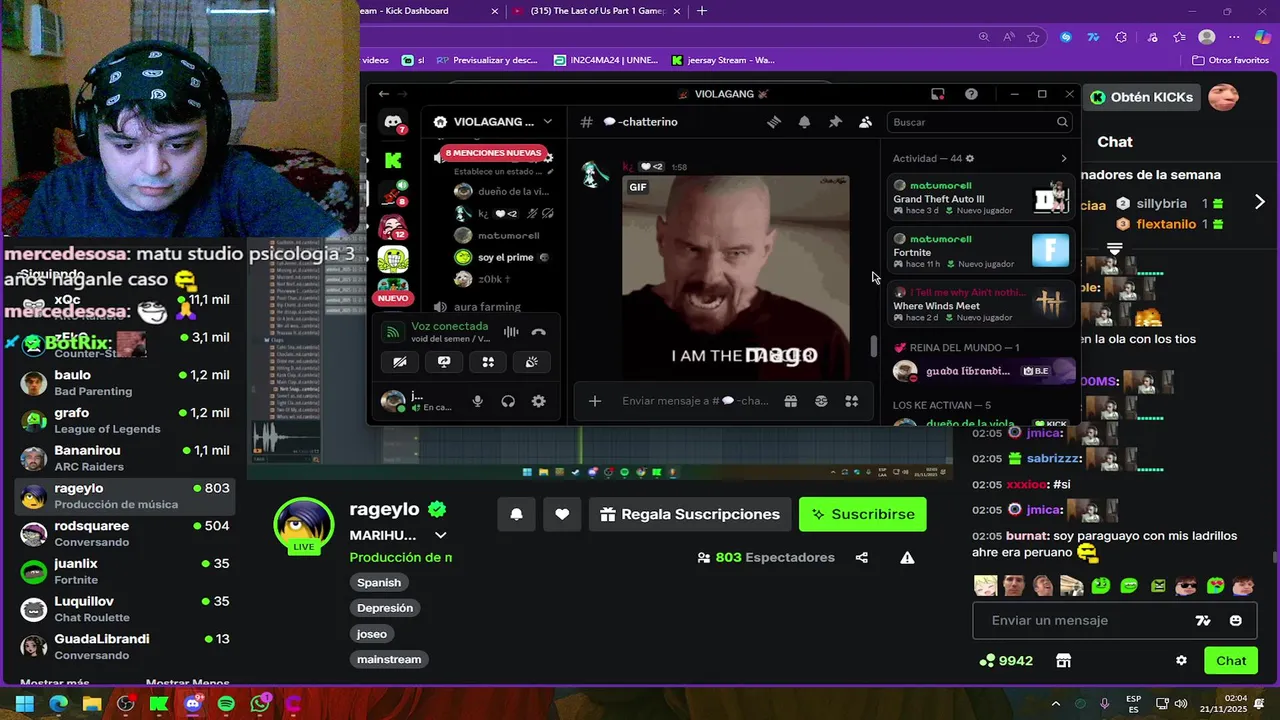Open Kick chat settings gear
The height and width of the screenshot is (720, 1280).
(x=1181, y=660)
